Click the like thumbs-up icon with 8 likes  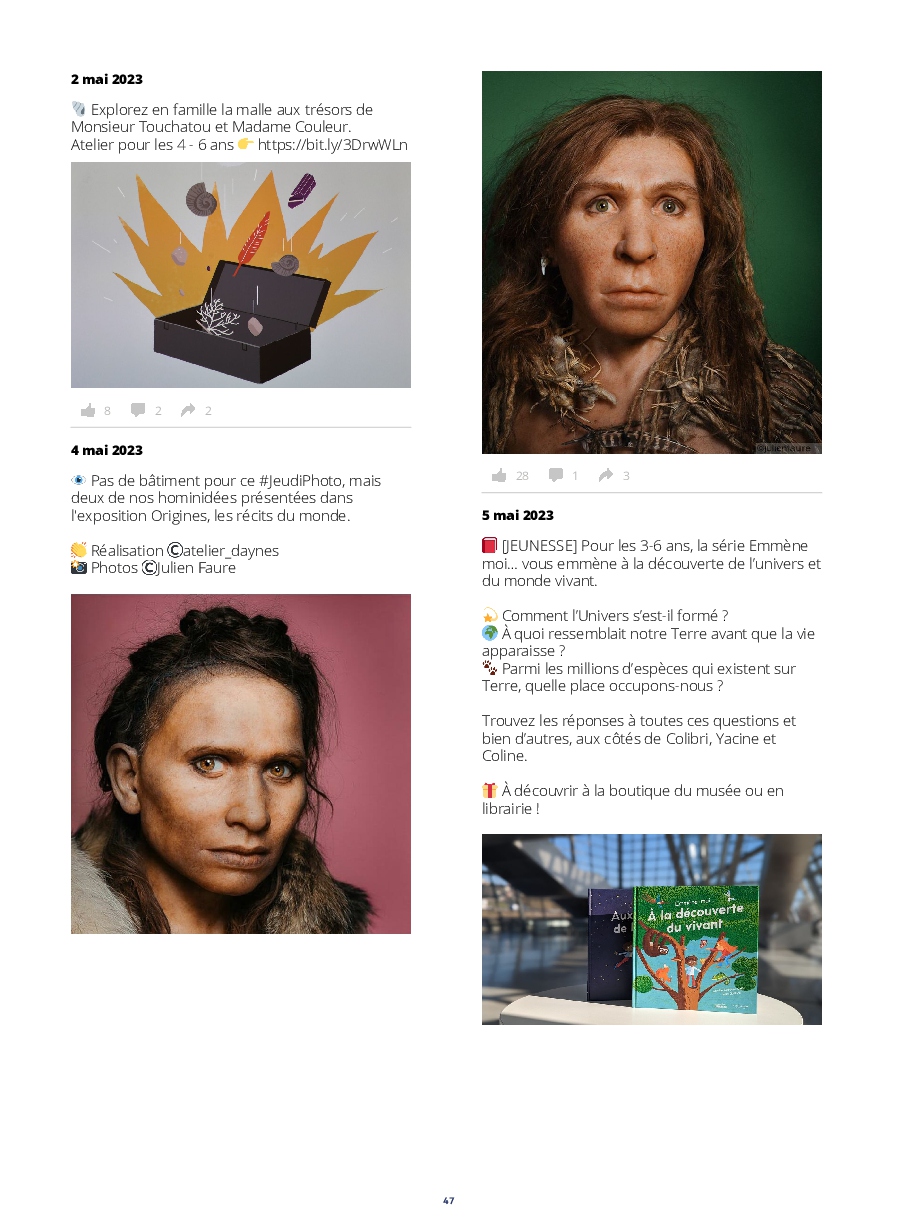tap(88, 410)
